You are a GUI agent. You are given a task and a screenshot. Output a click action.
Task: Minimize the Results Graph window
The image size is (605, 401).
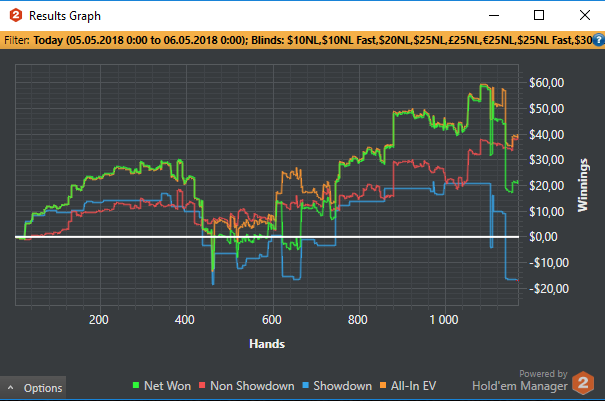click(494, 15)
